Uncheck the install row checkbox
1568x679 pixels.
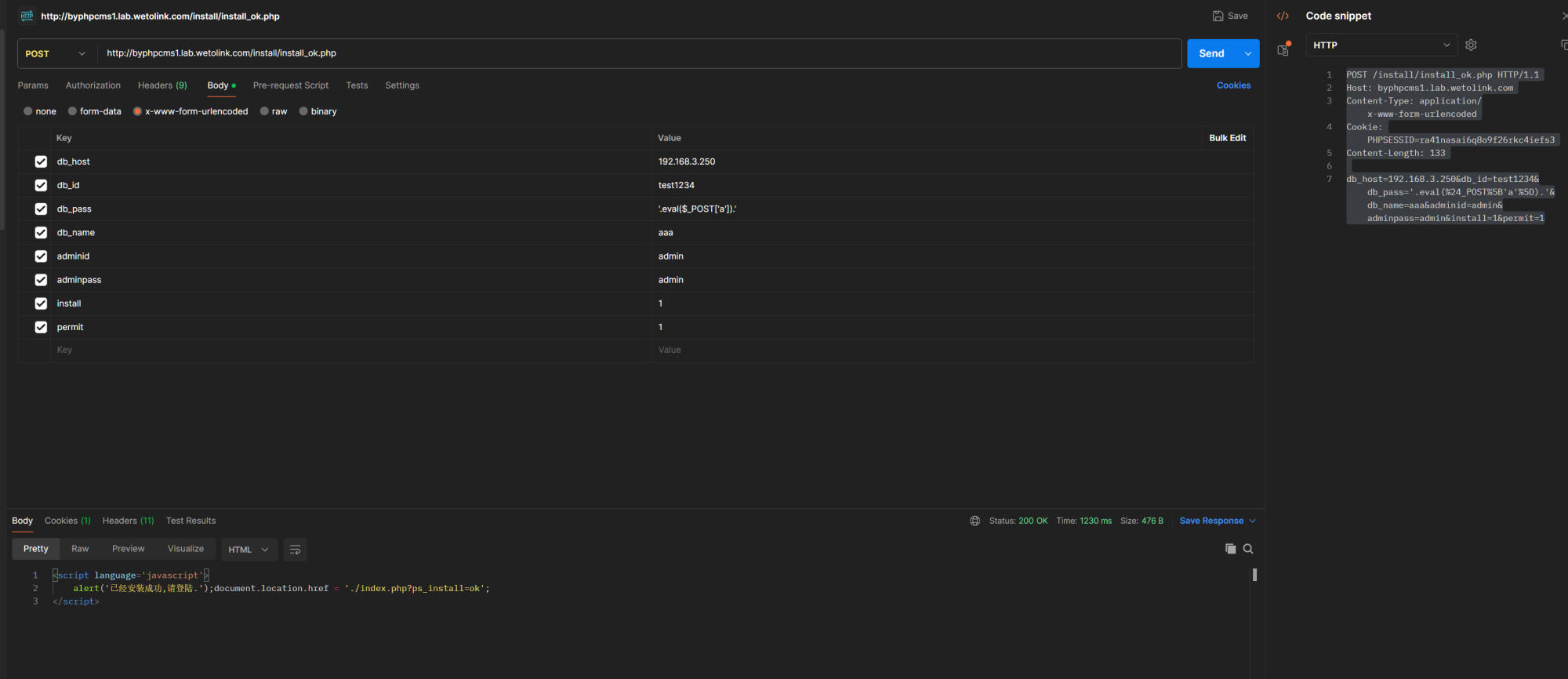(41, 303)
